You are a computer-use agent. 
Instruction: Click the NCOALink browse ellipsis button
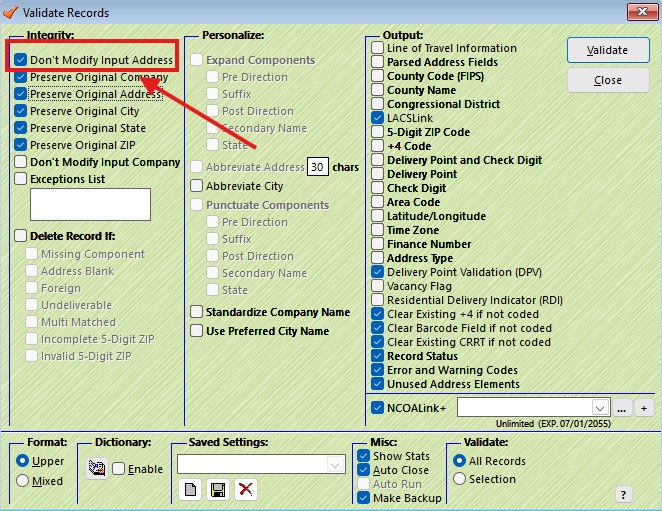pyautogui.click(x=621, y=408)
